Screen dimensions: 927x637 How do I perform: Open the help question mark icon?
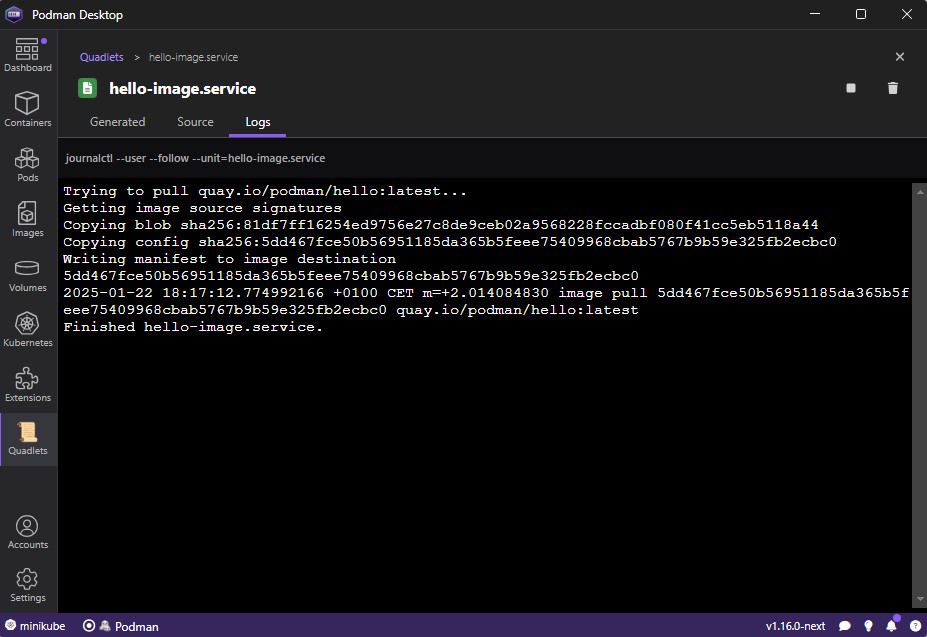pos(914,626)
